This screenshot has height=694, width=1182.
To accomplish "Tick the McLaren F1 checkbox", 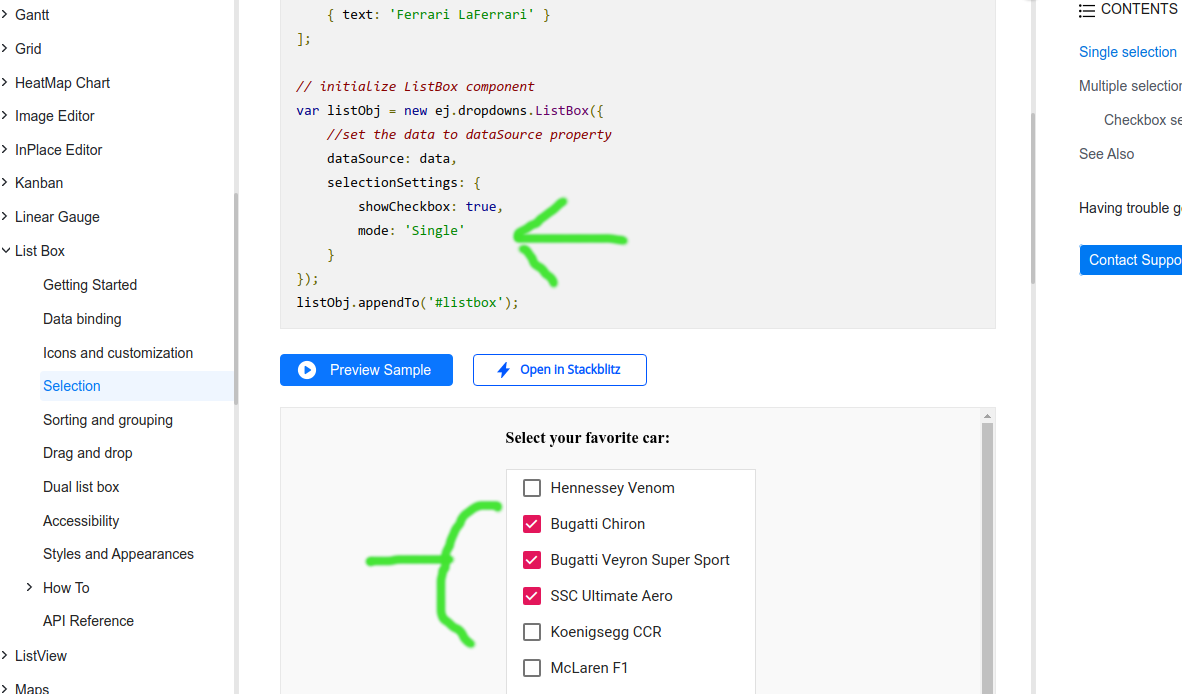I will pos(532,668).
